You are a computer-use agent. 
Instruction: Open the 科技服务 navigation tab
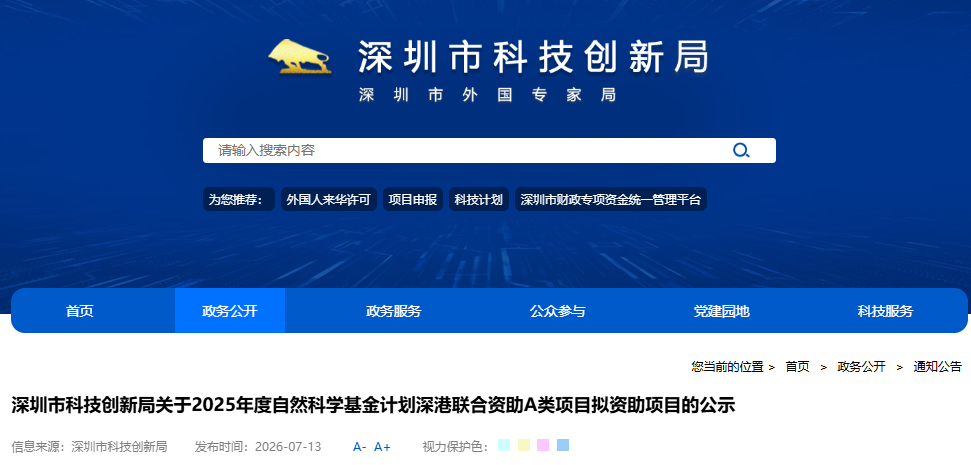[885, 311]
